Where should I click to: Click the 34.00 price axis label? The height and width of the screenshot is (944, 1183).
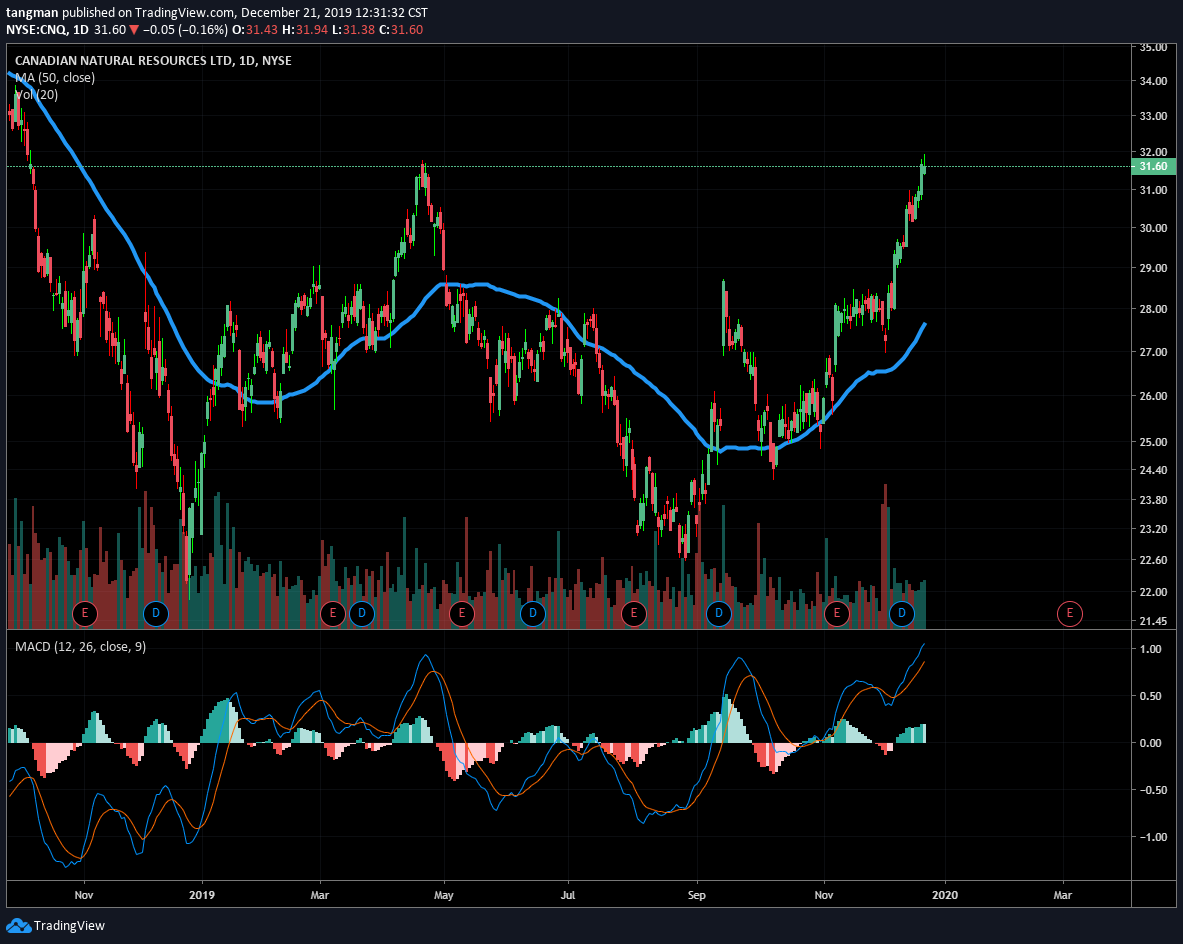pos(1154,81)
